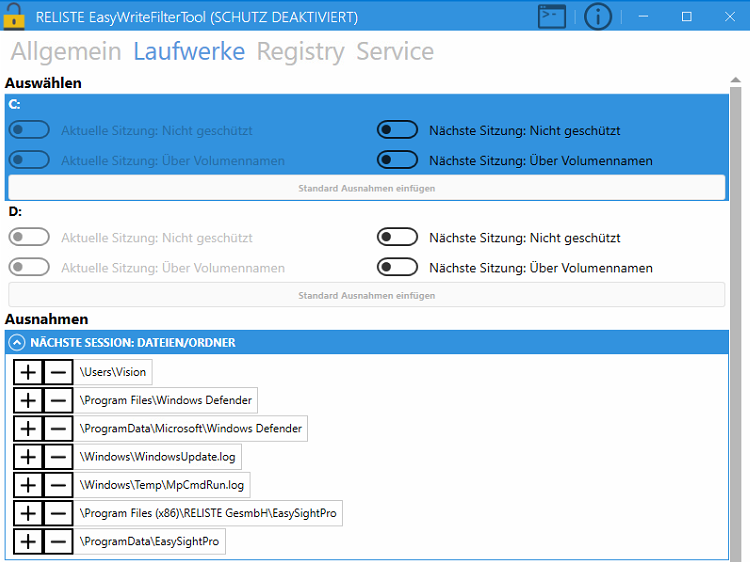Toggle D: Nächste Sitzung Nicht geschützt switch
This screenshot has height=562, width=750.
tap(397, 237)
